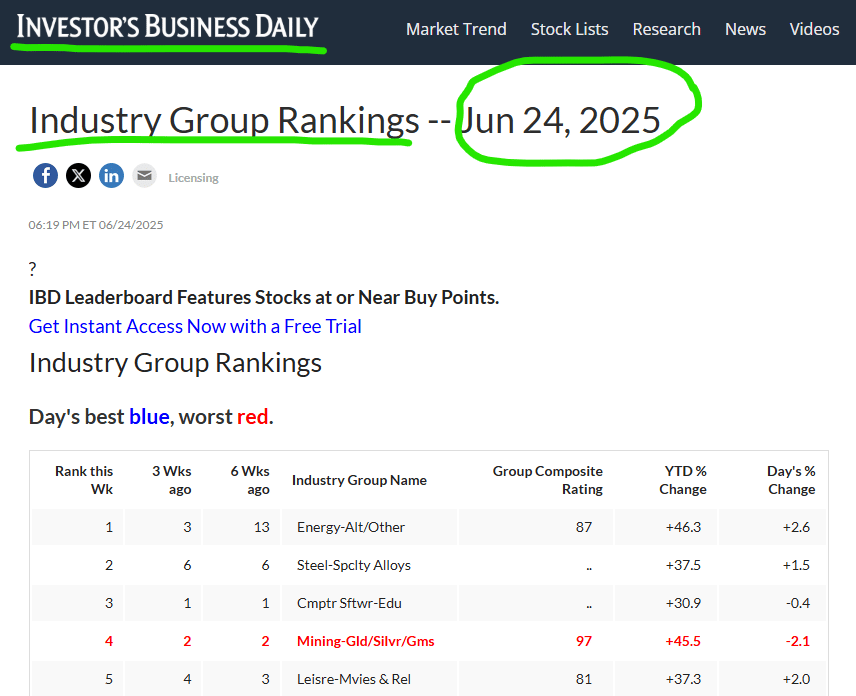This screenshot has width=856, height=696.
Task: Select the Energy-Alt/Other group name
Action: (351, 527)
